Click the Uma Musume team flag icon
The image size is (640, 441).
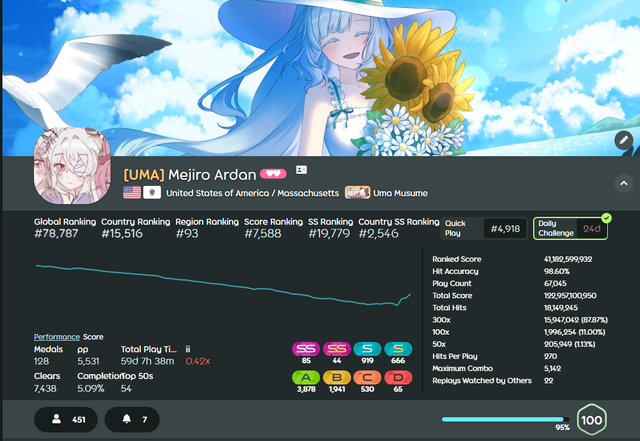(357, 192)
